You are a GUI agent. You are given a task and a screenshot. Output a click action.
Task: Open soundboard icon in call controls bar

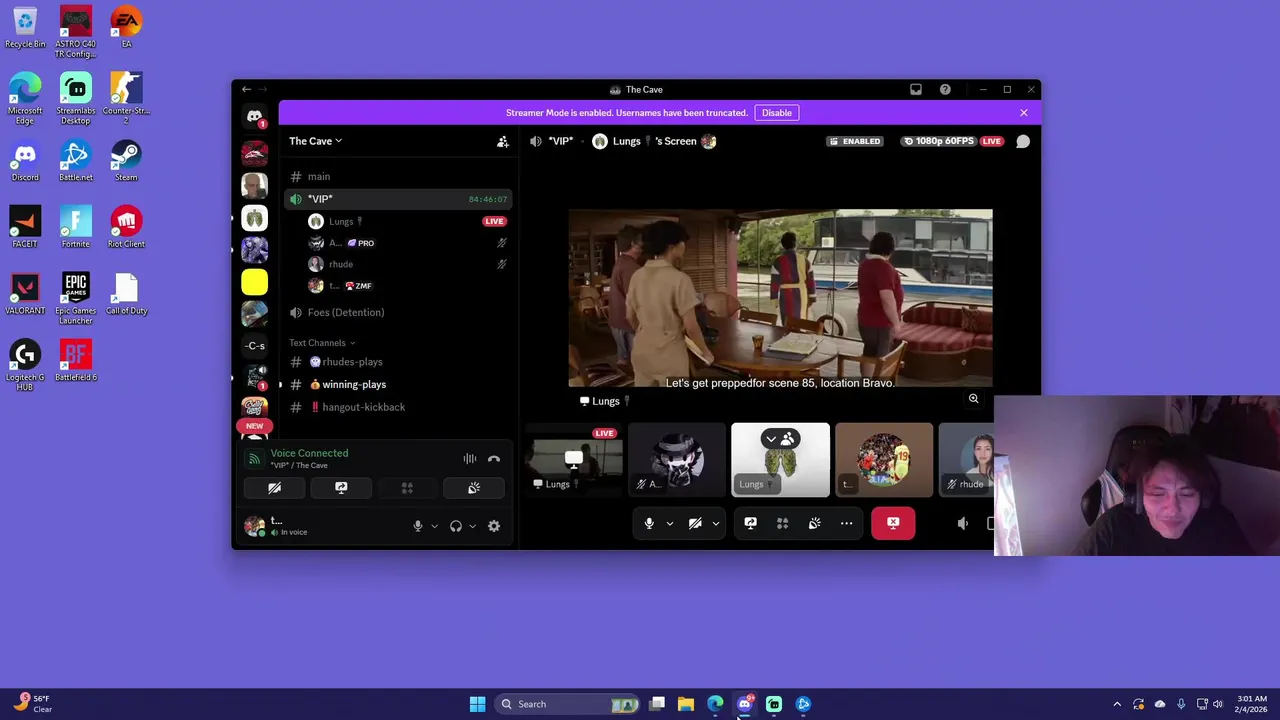815,523
